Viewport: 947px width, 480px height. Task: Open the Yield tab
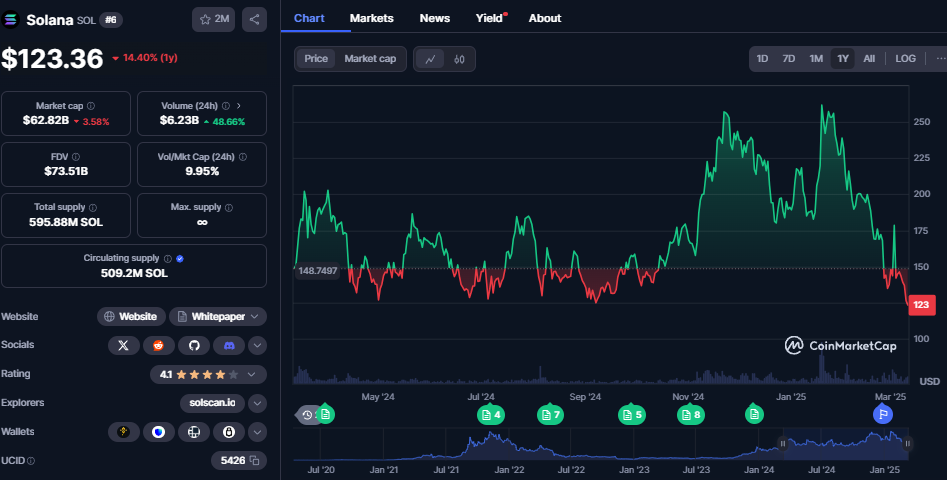click(x=490, y=18)
